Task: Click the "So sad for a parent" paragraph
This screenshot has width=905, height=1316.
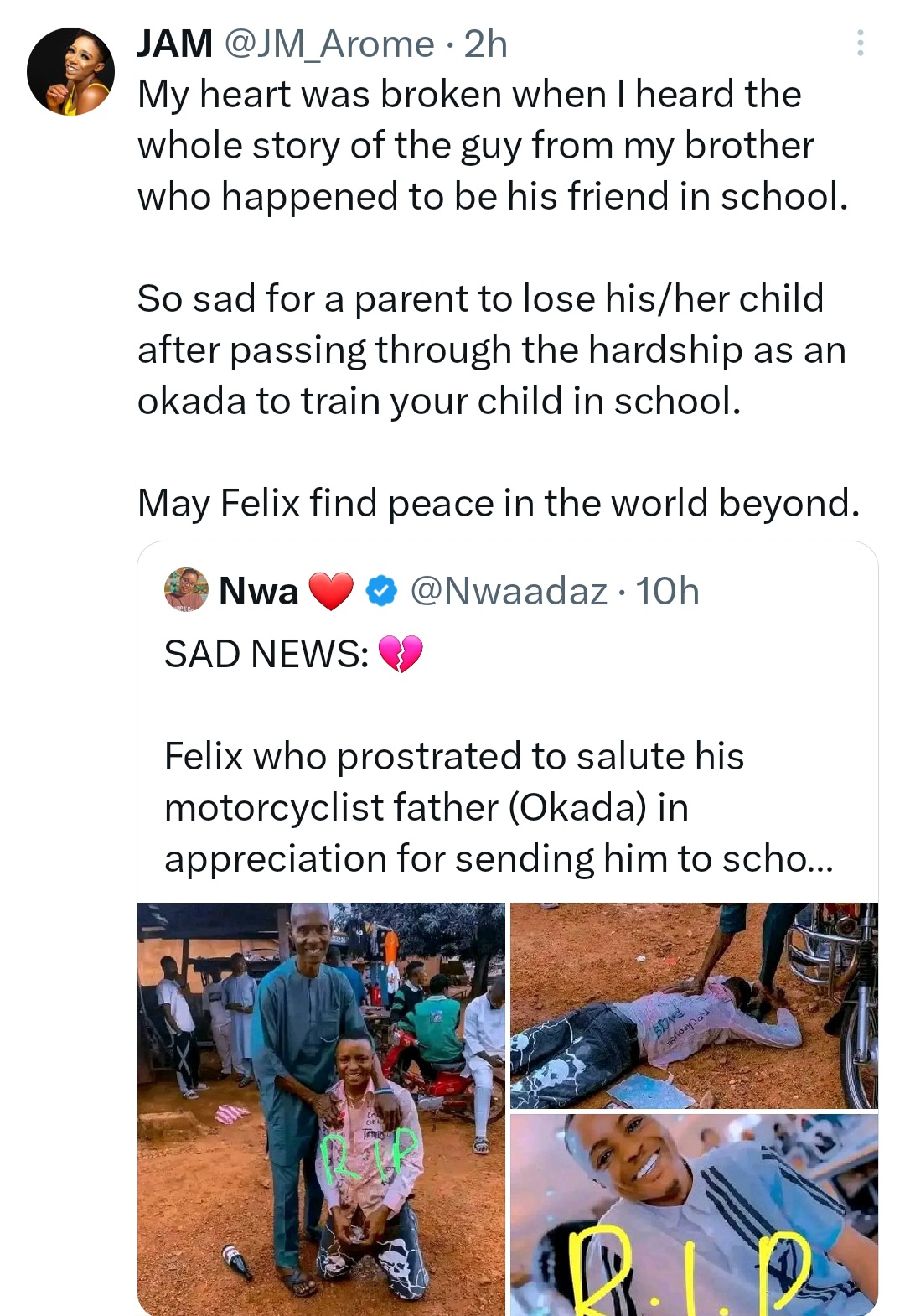Action: pos(492,350)
